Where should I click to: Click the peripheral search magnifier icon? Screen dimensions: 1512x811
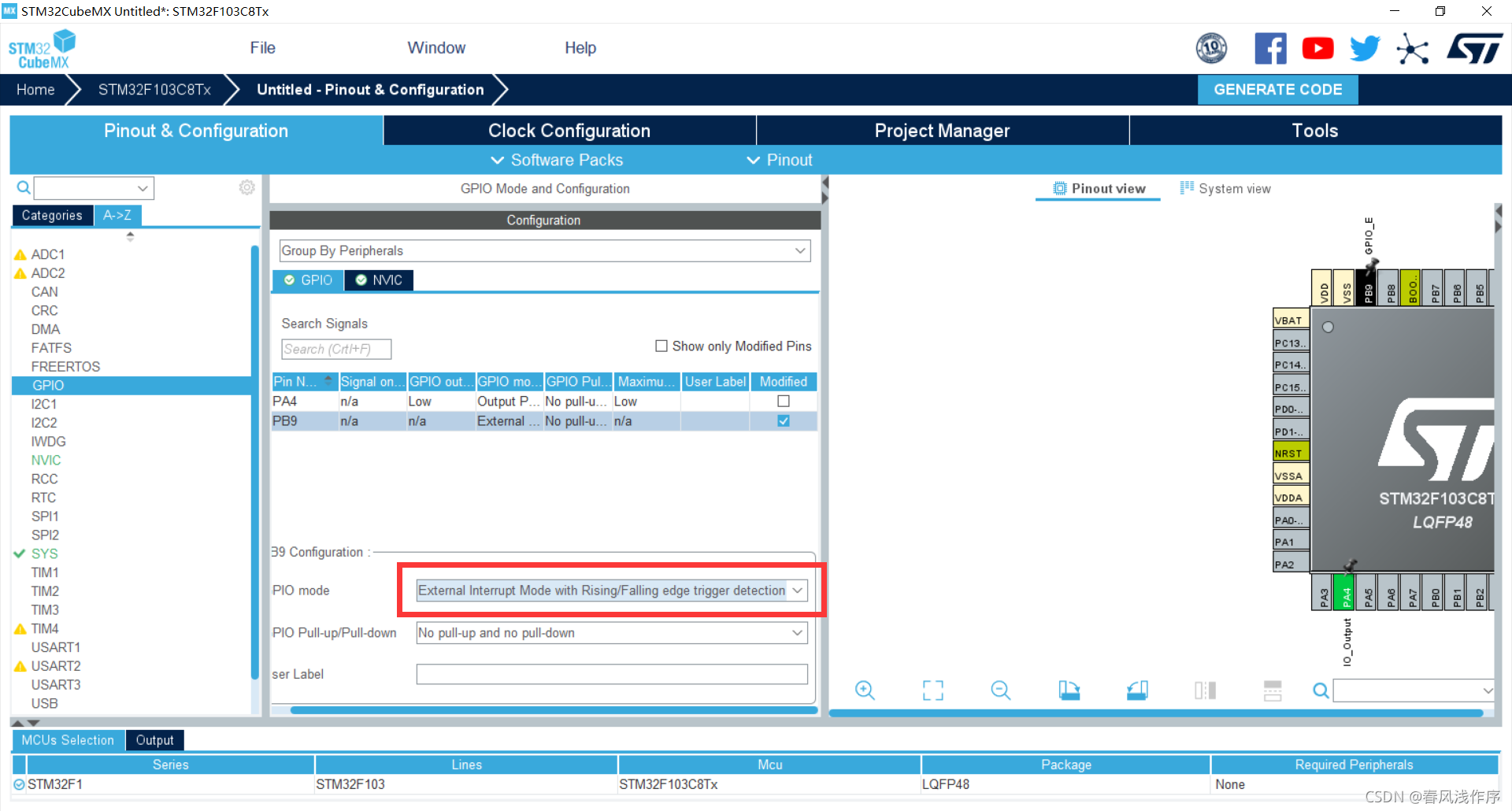click(24, 187)
